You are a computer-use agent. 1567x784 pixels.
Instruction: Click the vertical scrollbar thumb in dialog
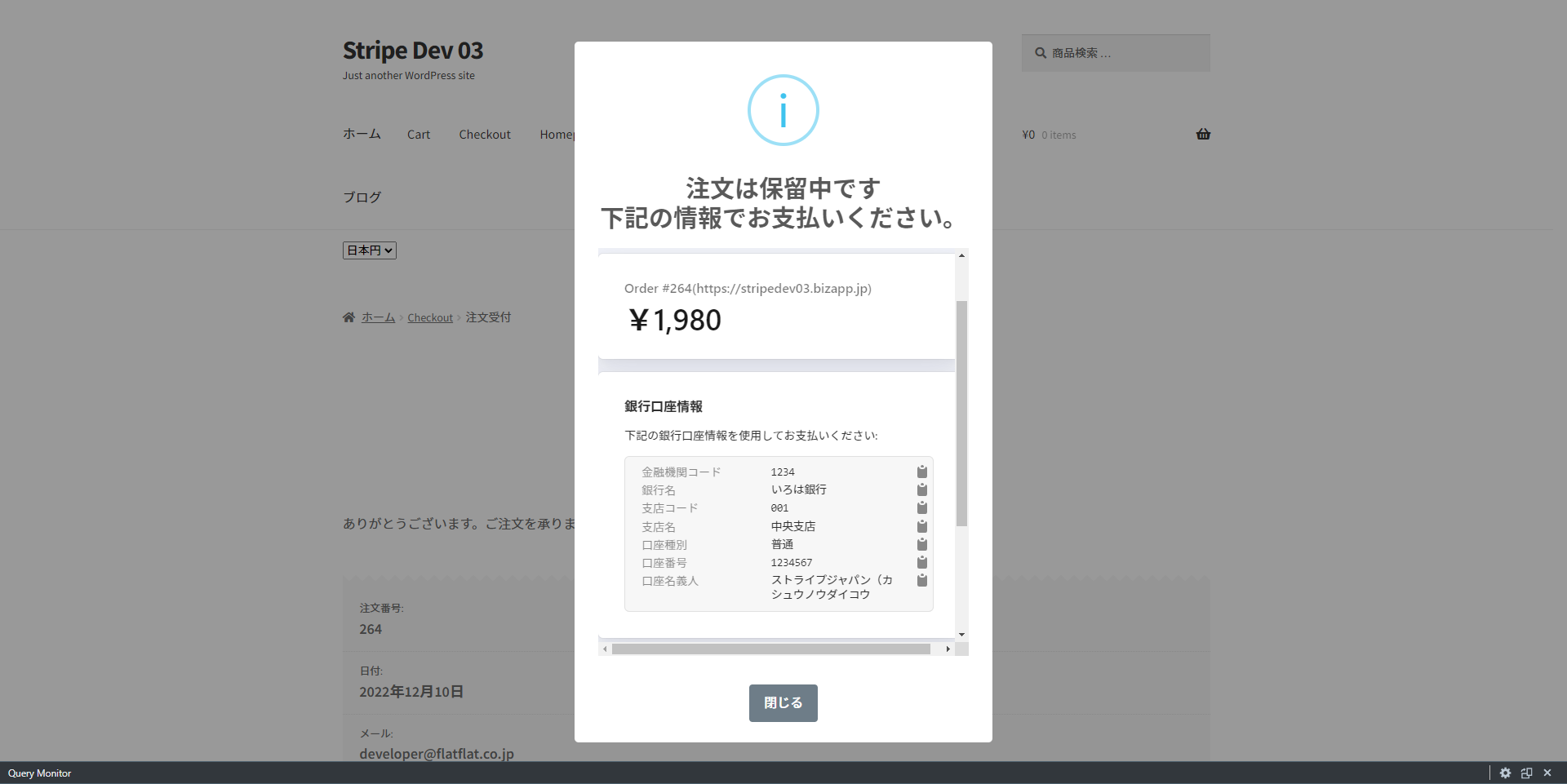point(961,414)
